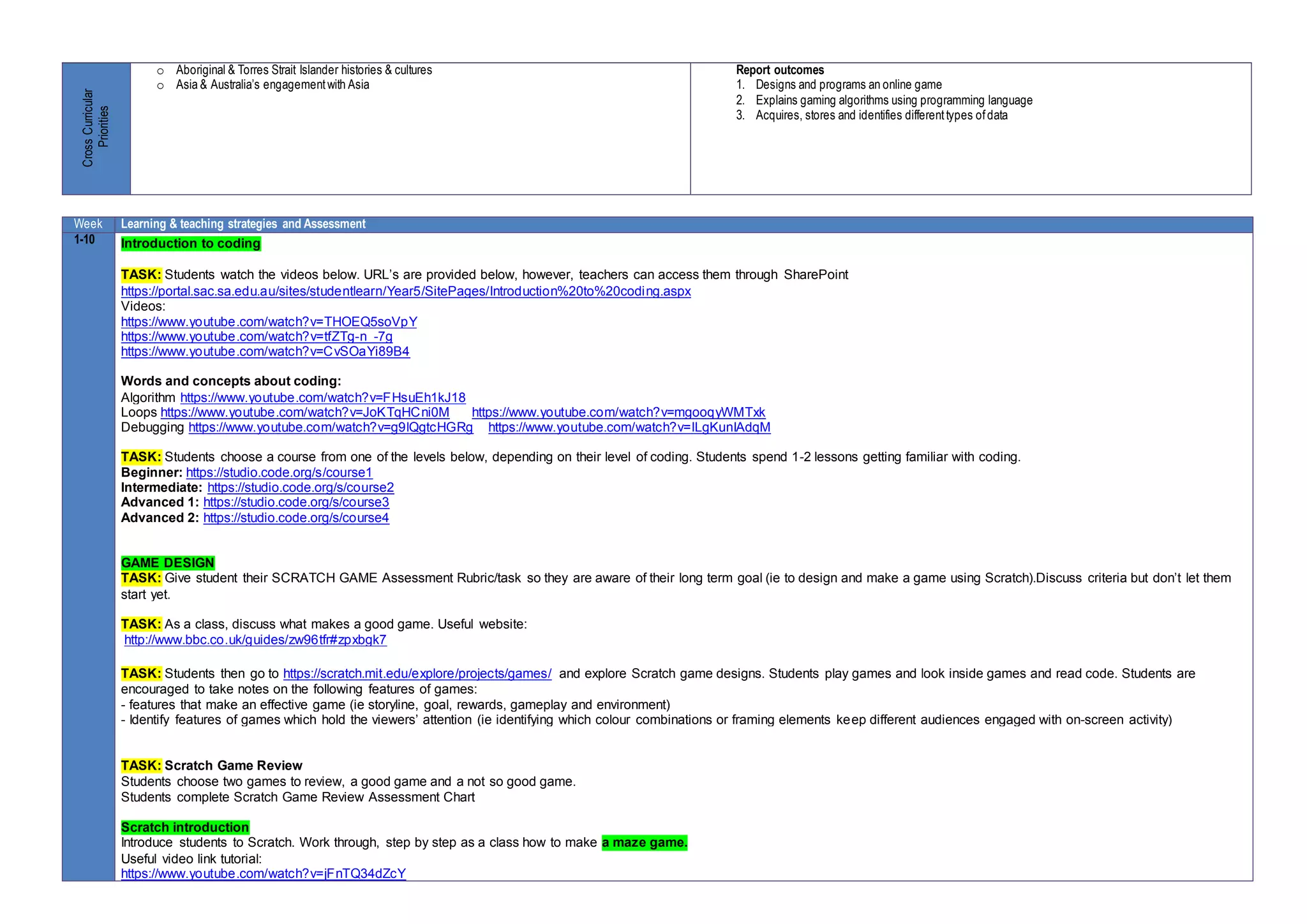Click 'Learning & teaching strategies and Assessment' header
1307x924 pixels.
243,224
